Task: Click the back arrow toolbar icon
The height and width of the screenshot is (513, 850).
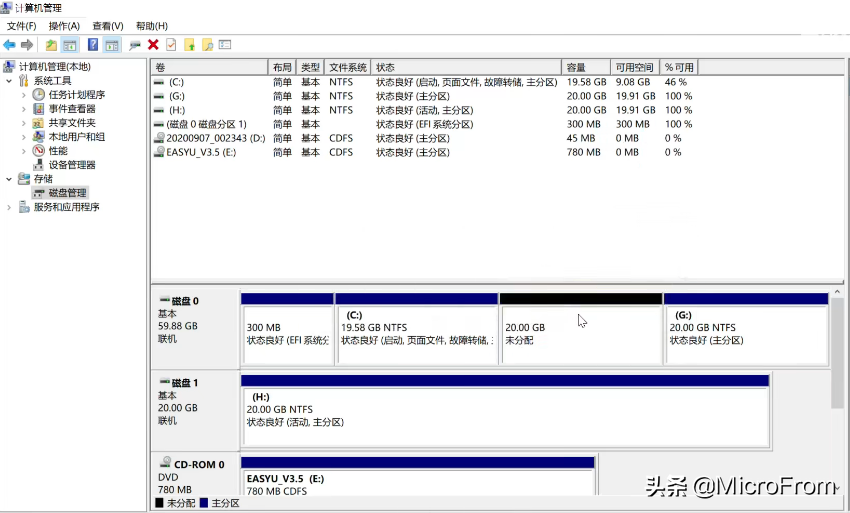Action: pyautogui.click(x=9, y=45)
